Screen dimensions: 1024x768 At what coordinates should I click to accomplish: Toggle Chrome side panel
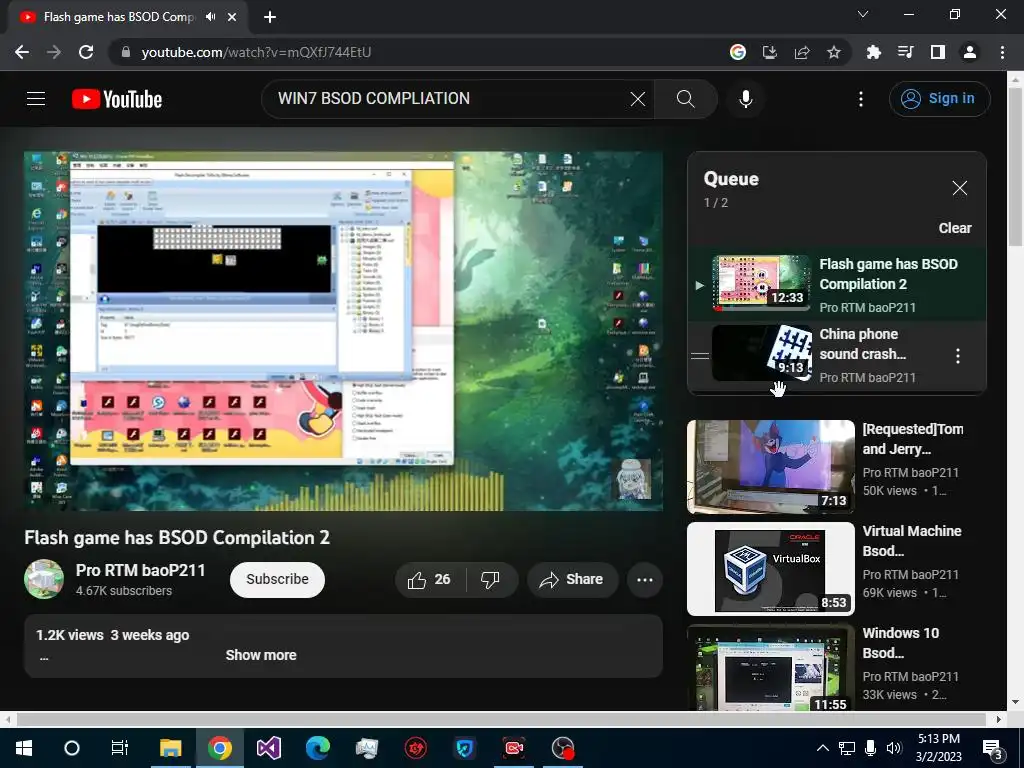pos(938,52)
